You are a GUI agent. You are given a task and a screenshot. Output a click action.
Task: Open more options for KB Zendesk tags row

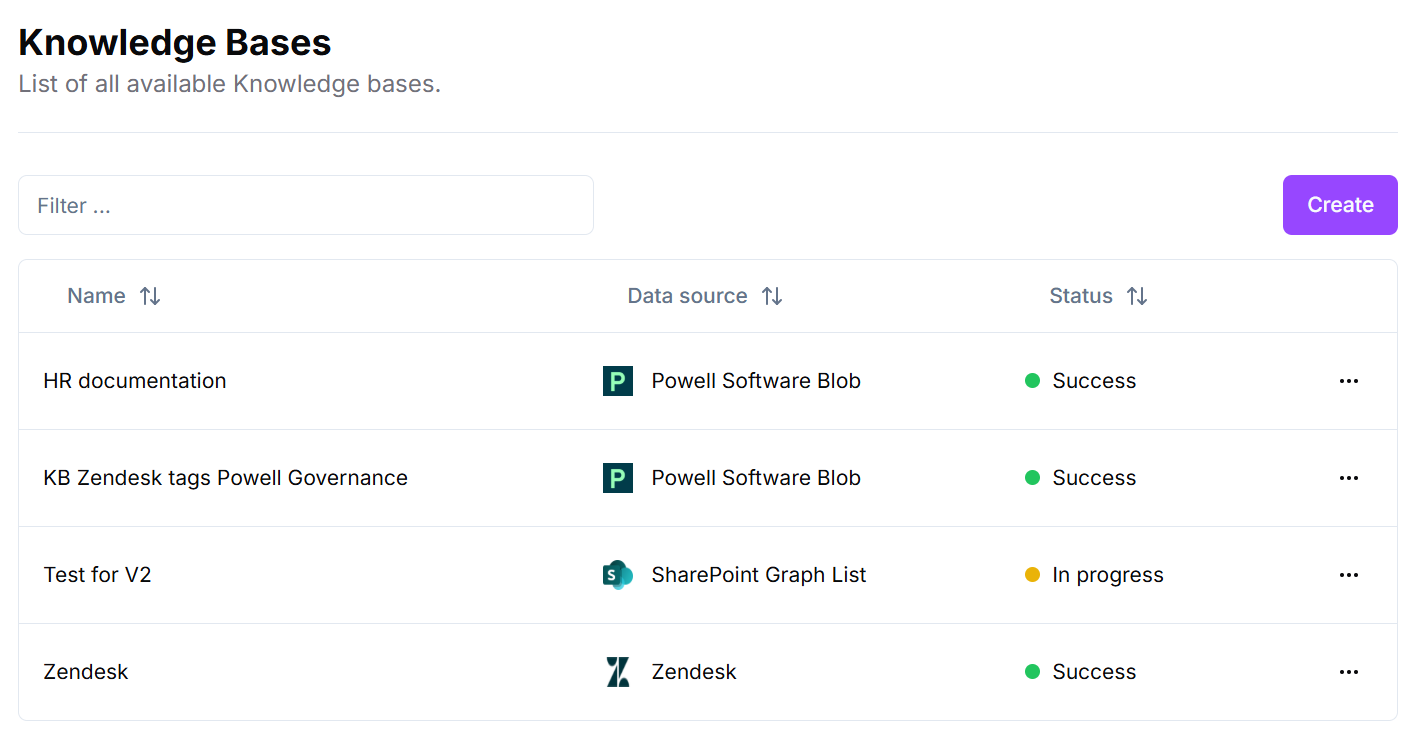pyautogui.click(x=1349, y=478)
